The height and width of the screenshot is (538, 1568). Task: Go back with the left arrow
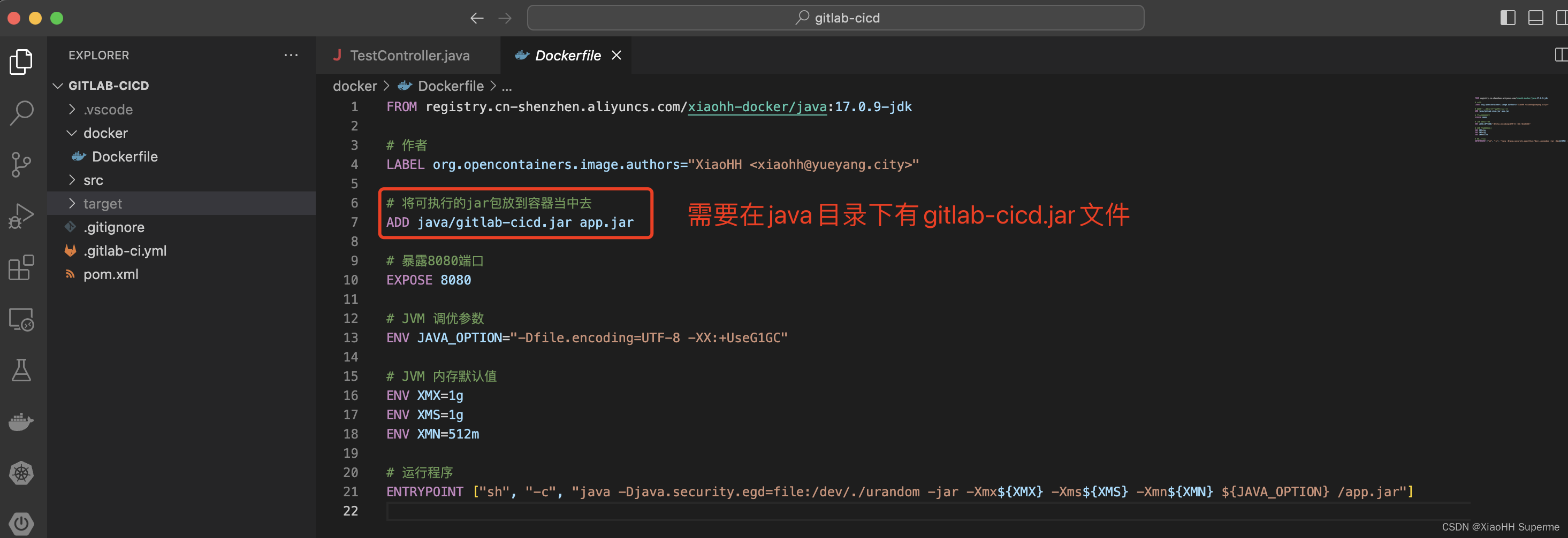477,18
